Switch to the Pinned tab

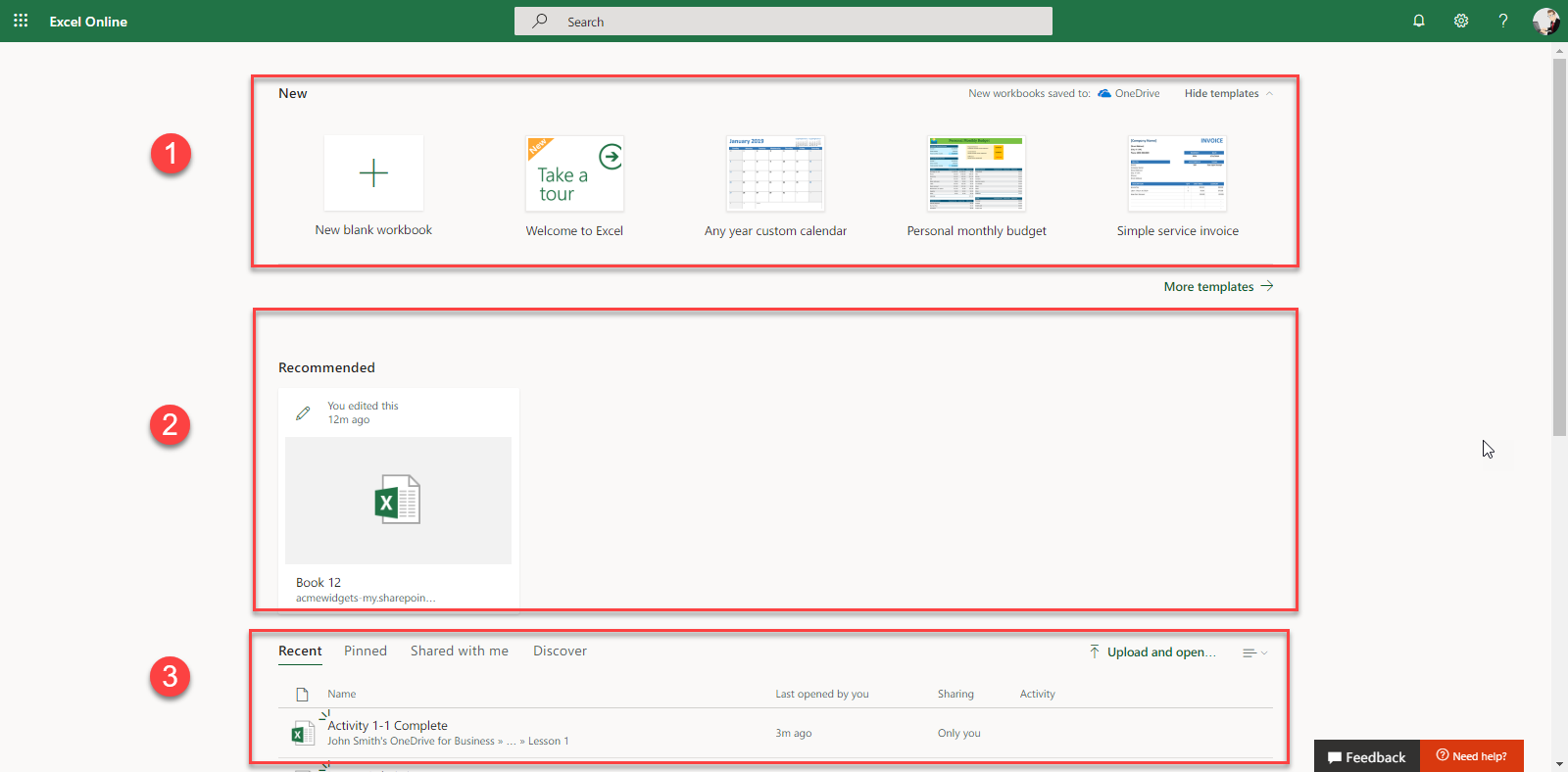[x=366, y=651]
